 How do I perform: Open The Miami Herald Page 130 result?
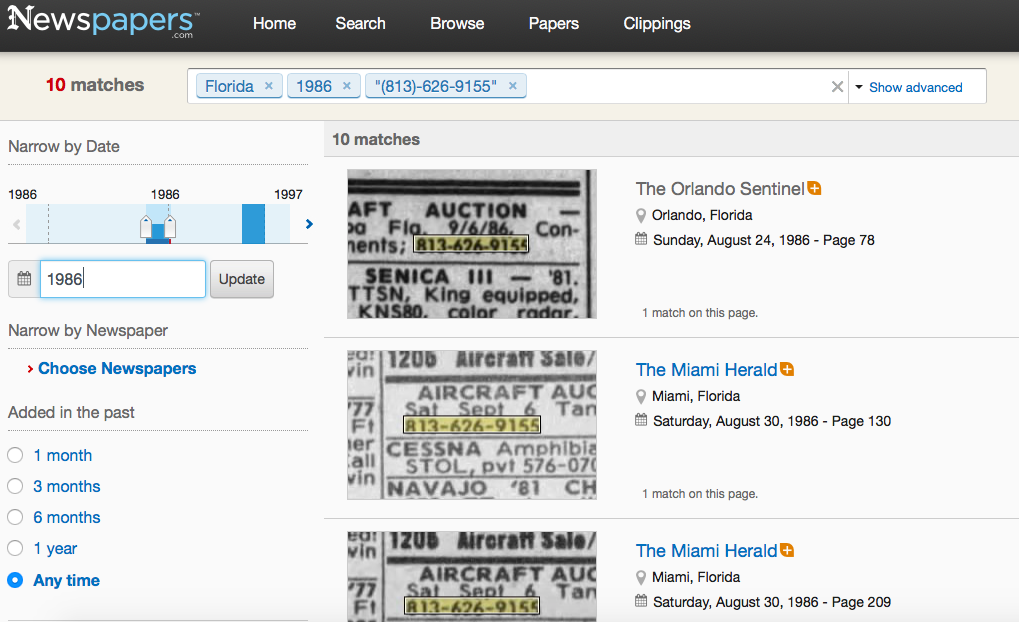(x=706, y=370)
